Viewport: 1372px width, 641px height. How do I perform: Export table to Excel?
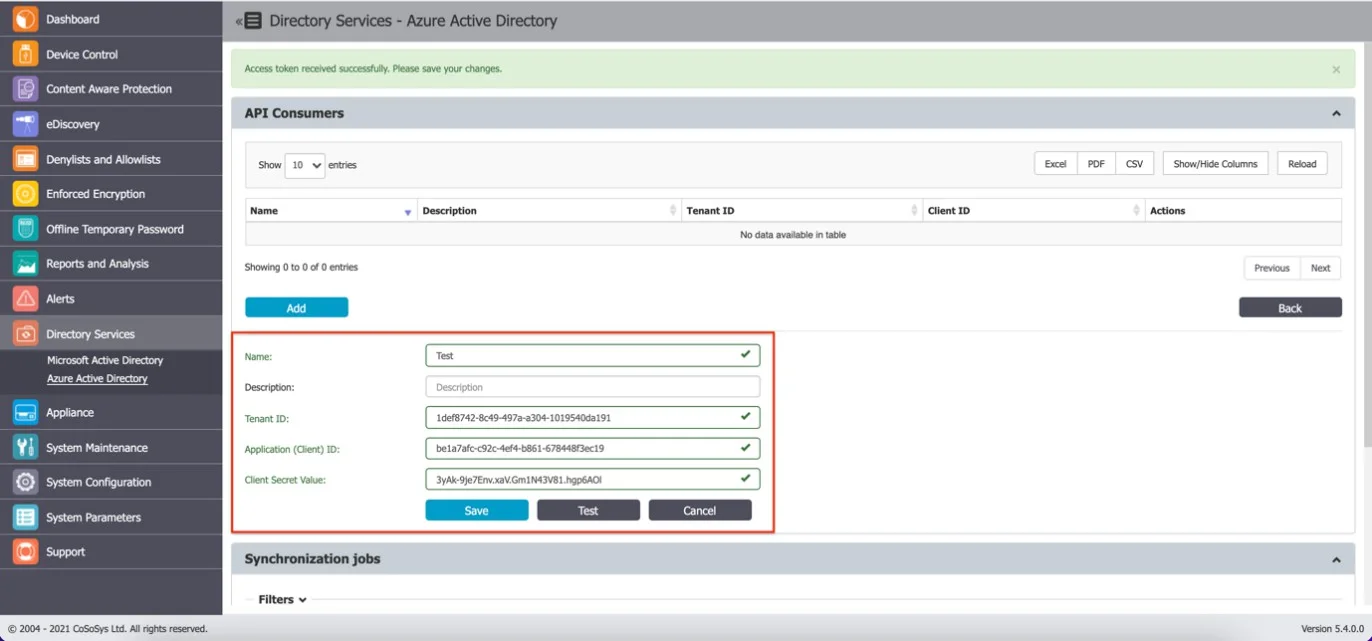[x=1055, y=164]
